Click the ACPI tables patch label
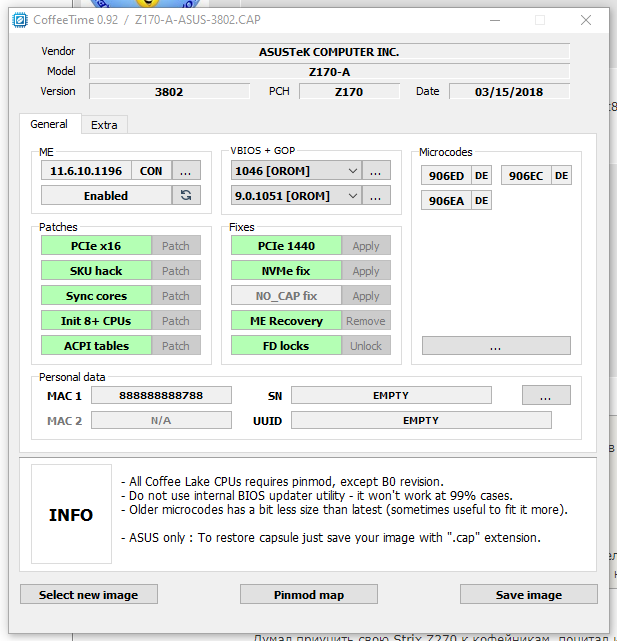The width and height of the screenshot is (617, 641). point(96,345)
